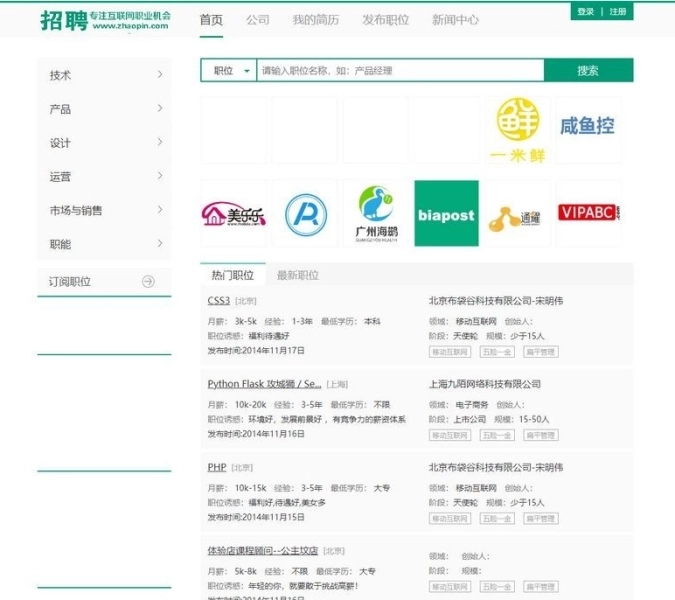This screenshot has width=675, height=600.
Task: Click 五险一金 tag in the PHP listing
Action: 497,519
